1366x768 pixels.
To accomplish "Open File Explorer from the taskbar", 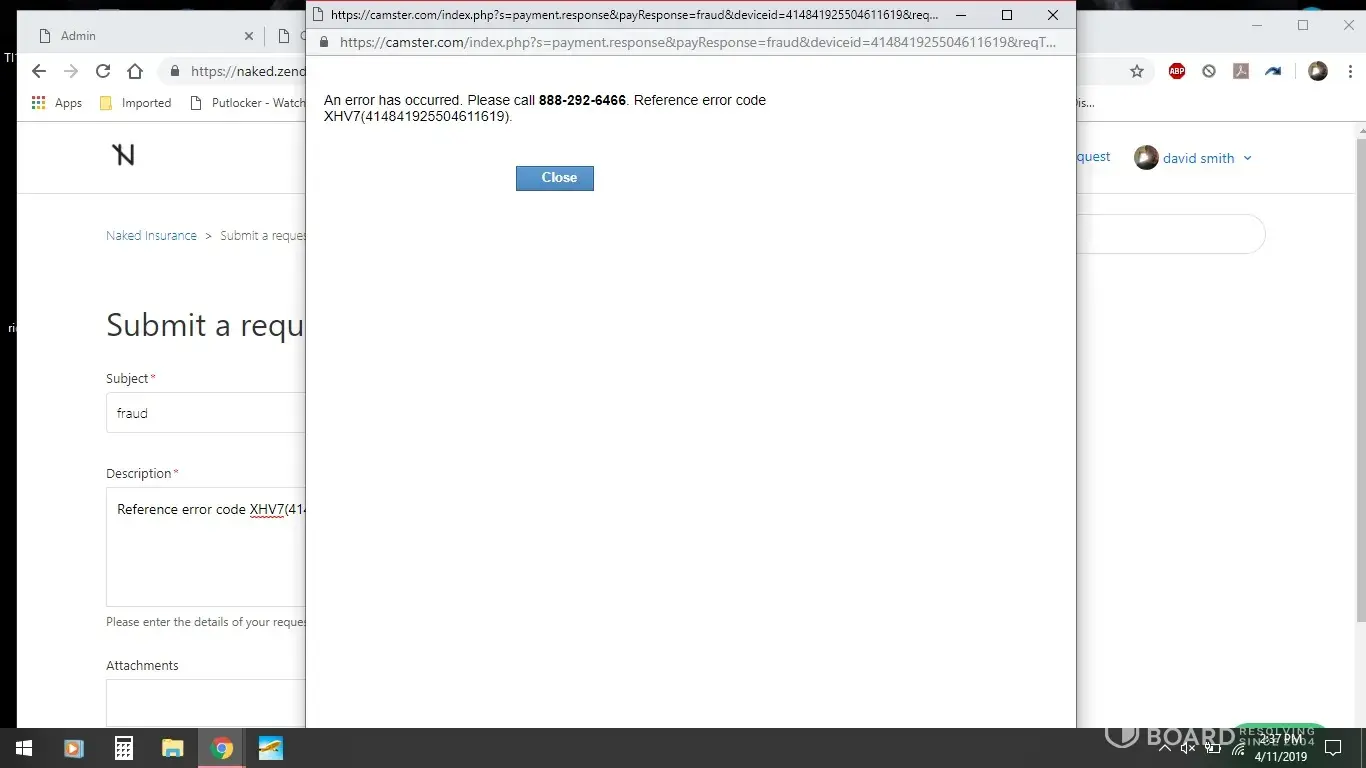I will 173,748.
